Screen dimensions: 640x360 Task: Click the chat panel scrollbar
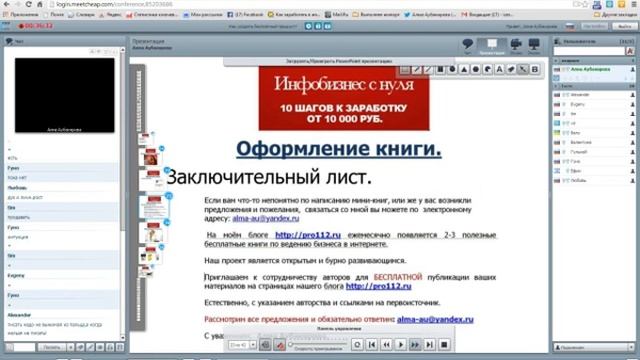(x=122, y=194)
